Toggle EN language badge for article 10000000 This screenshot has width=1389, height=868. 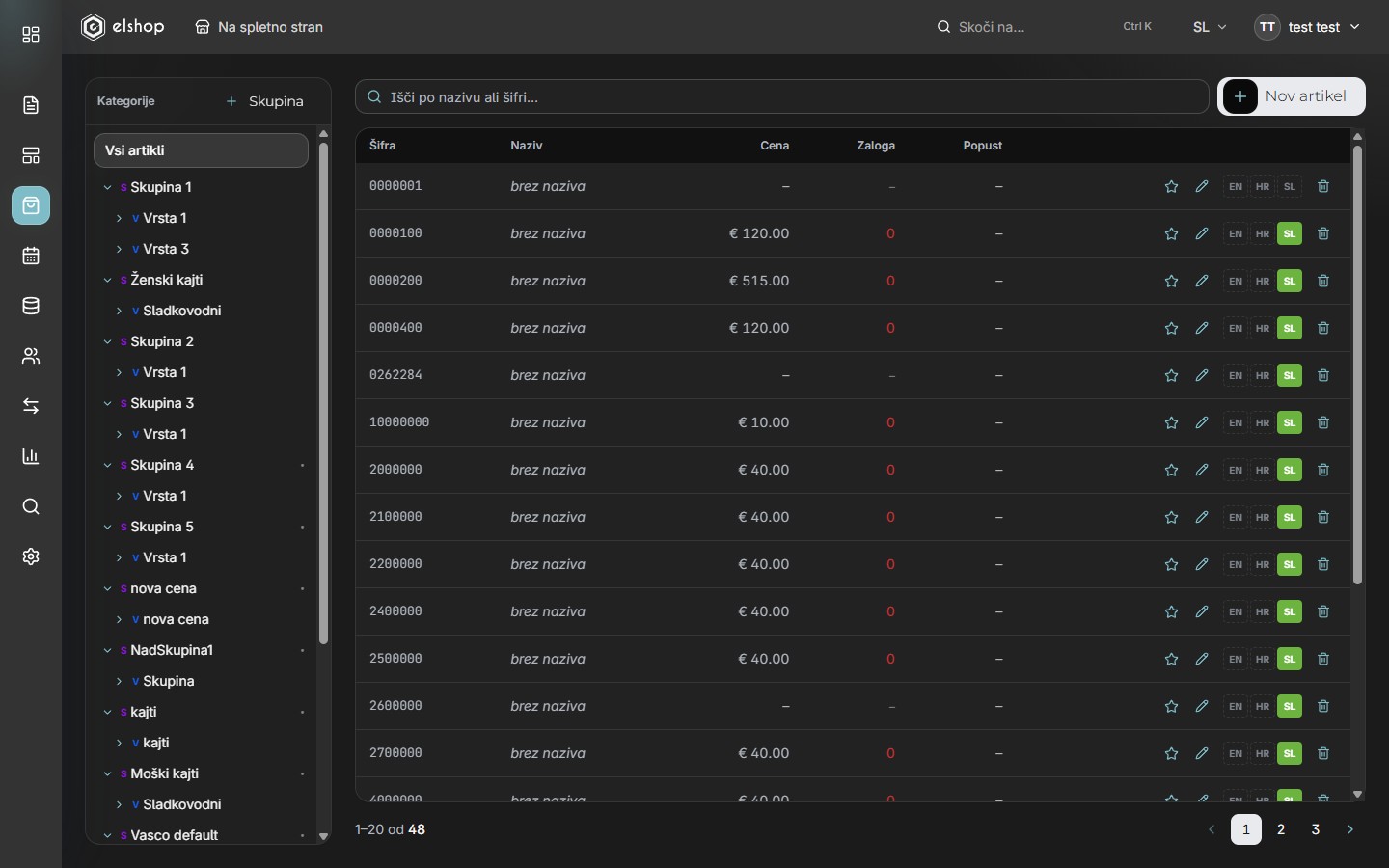1236,422
